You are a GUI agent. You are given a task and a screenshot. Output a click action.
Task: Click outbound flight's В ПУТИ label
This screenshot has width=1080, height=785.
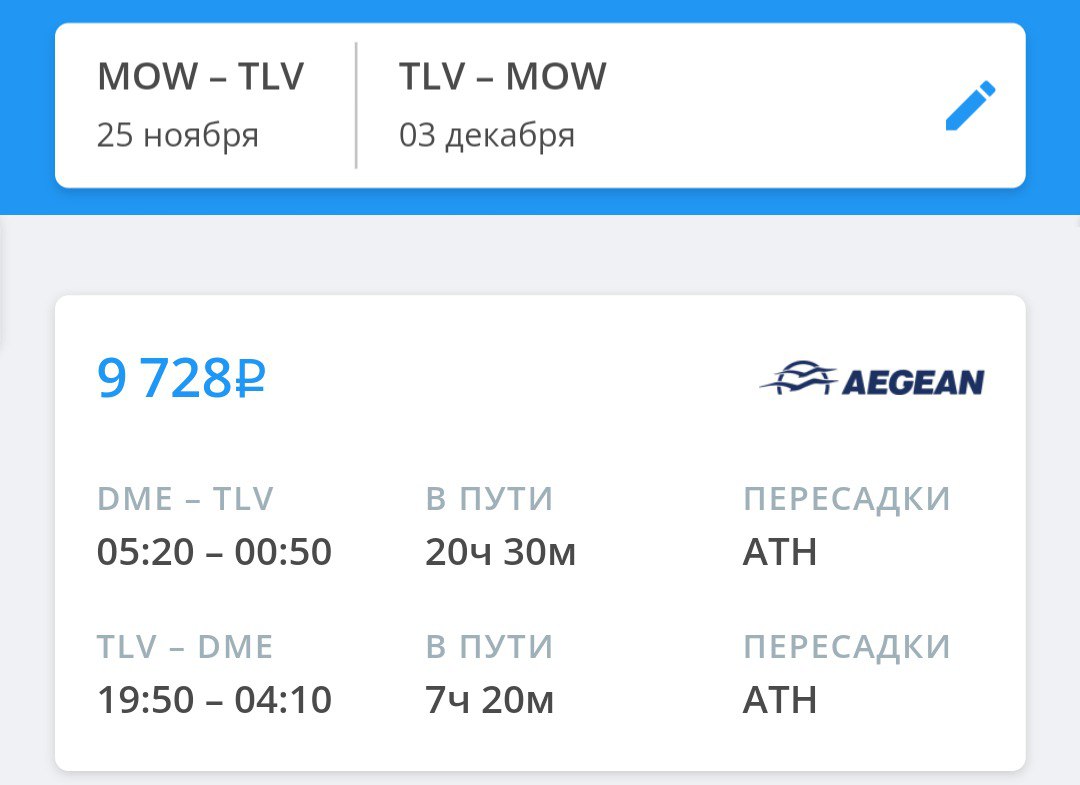tap(489, 499)
